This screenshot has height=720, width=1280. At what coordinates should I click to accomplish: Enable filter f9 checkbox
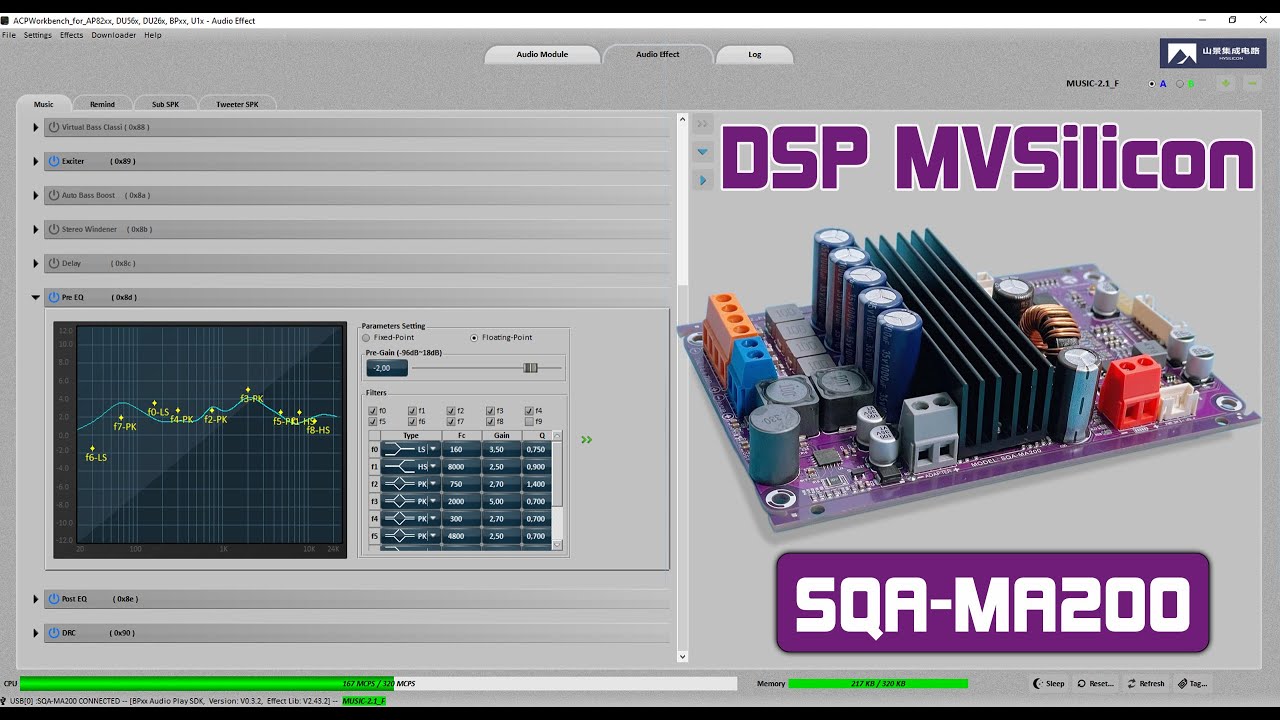click(x=529, y=422)
